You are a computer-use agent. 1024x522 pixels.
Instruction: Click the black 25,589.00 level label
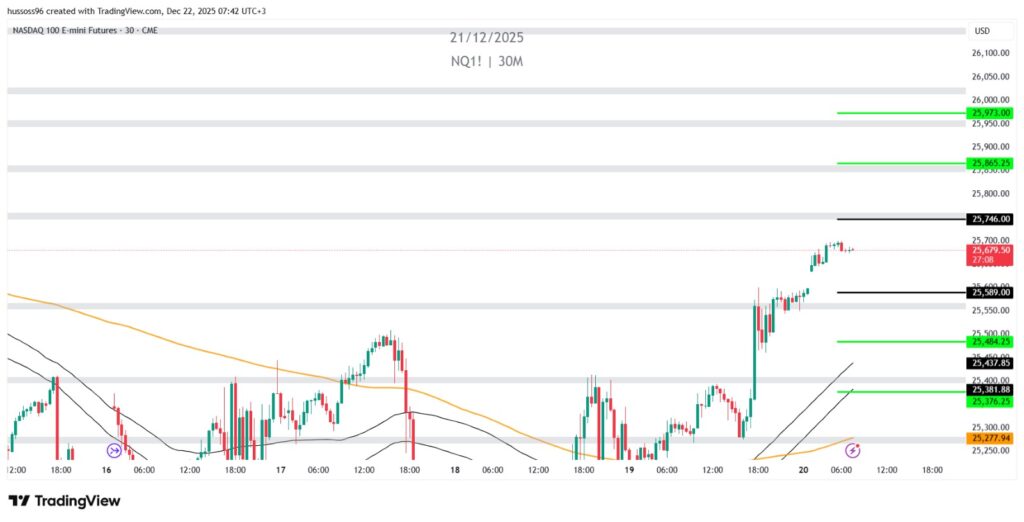tap(990, 292)
